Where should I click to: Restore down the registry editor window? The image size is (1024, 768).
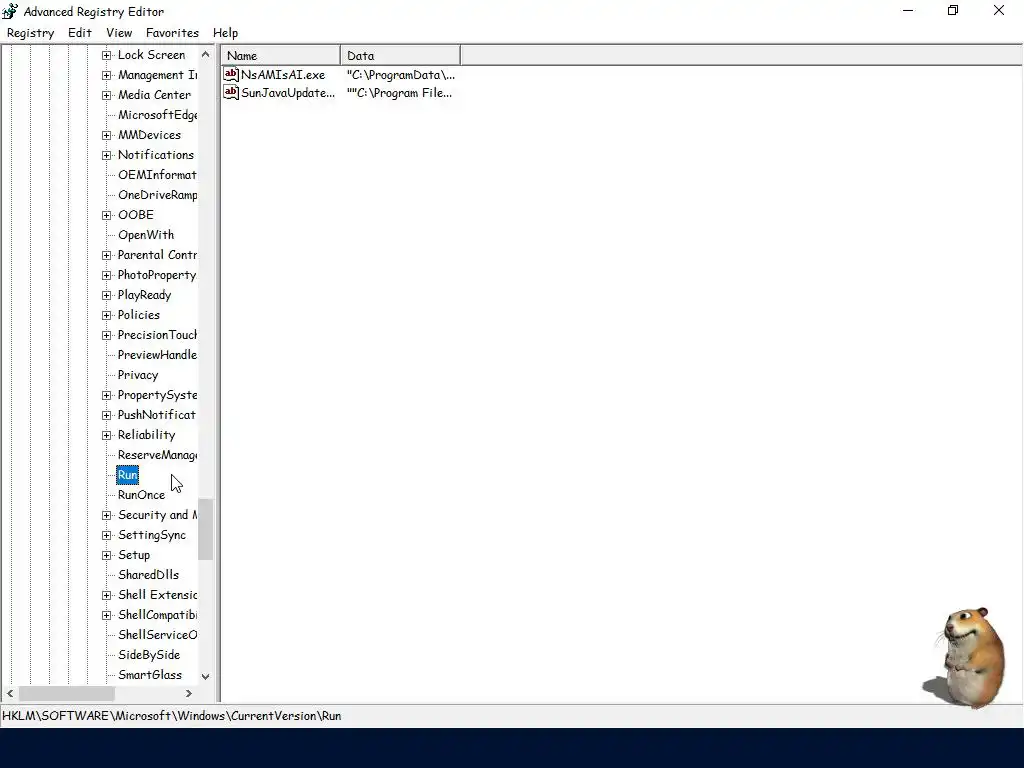[x=953, y=10]
